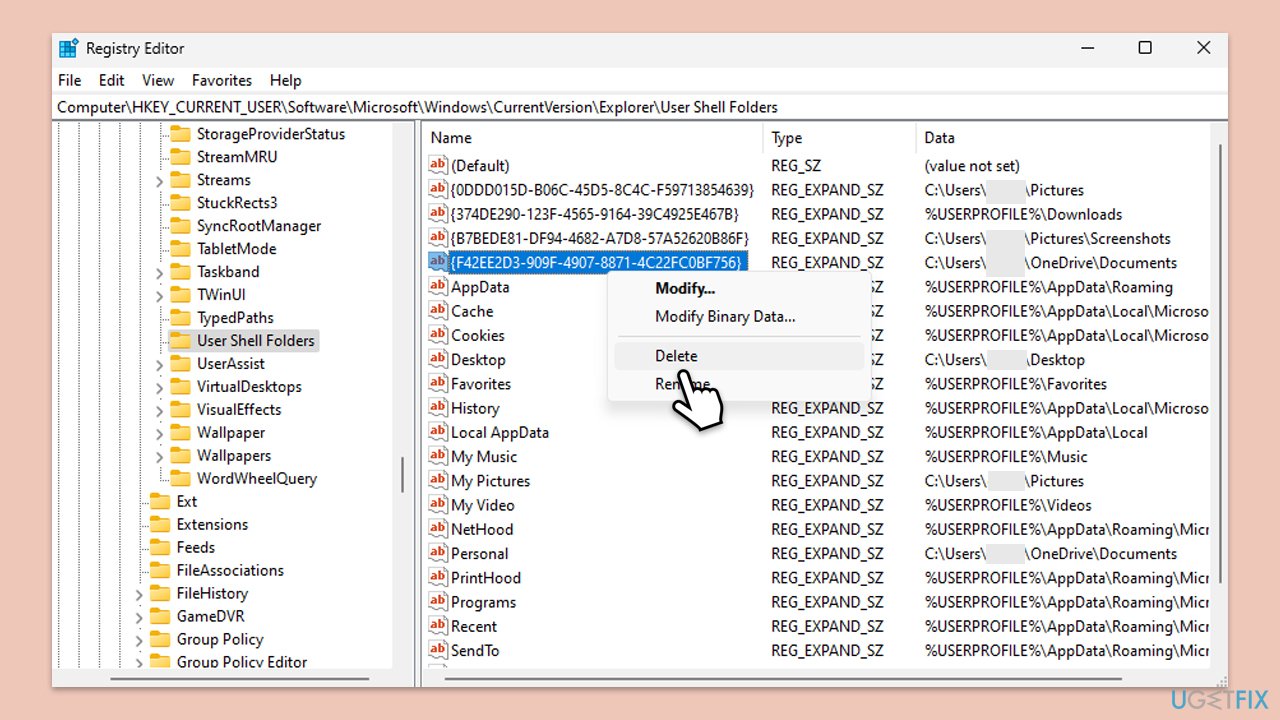Click the %USERPROFILE%\Downloads data cell
The width and height of the screenshot is (1280, 720).
1023,214
